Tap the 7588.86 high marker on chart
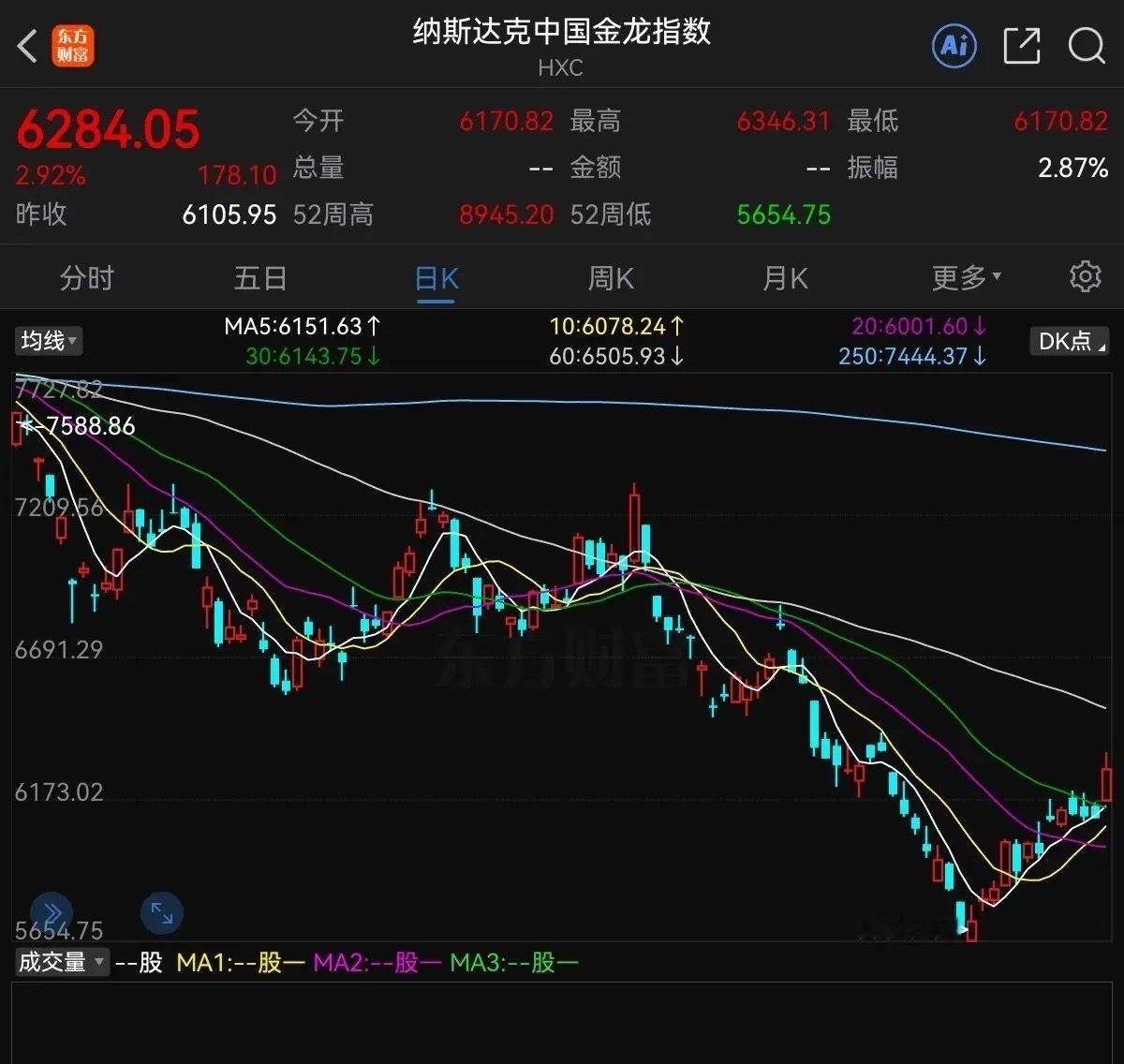1124x1064 pixels. [90, 426]
